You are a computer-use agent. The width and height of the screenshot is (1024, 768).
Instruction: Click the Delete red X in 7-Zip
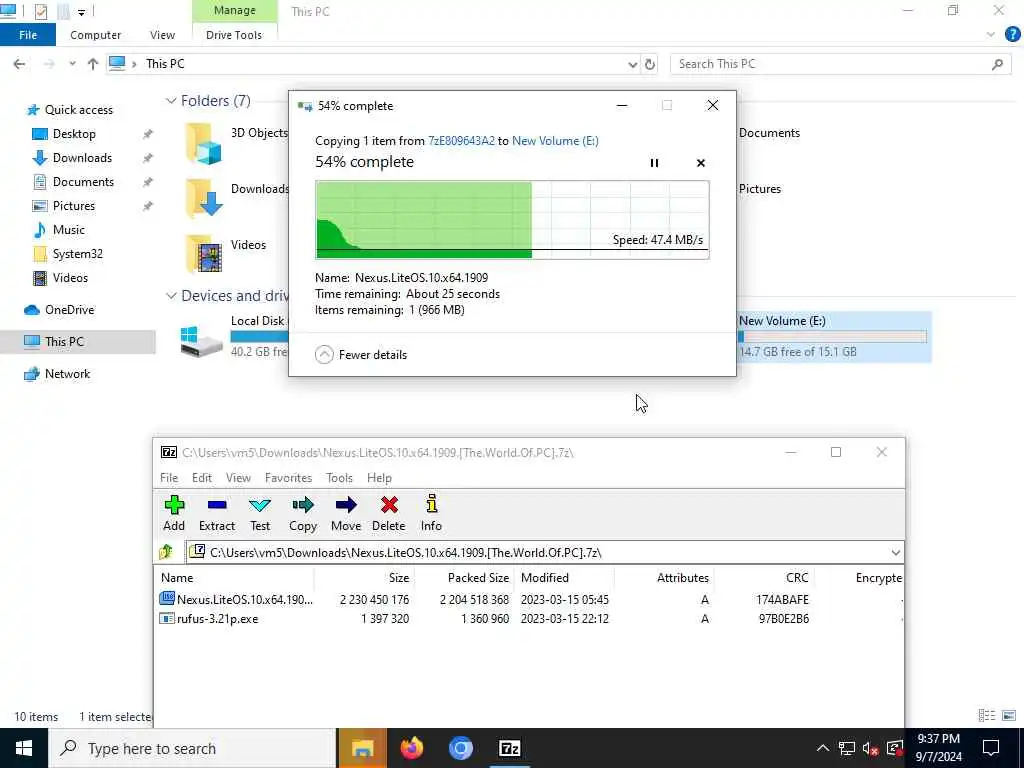tap(389, 505)
